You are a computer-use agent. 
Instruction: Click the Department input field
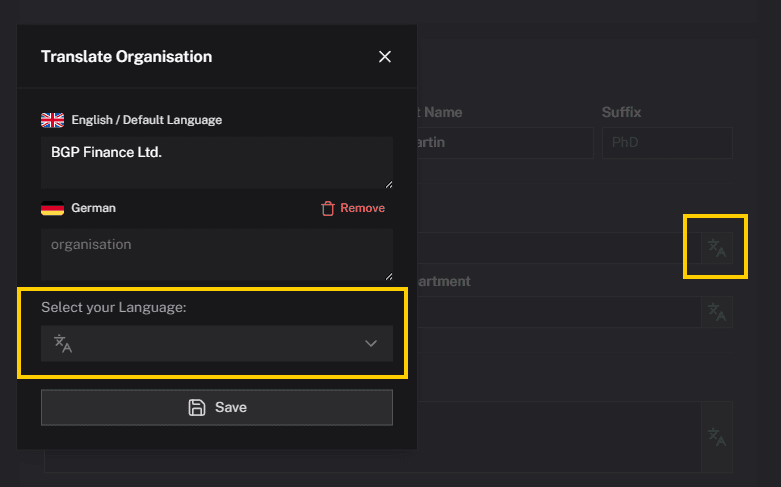click(x=559, y=312)
